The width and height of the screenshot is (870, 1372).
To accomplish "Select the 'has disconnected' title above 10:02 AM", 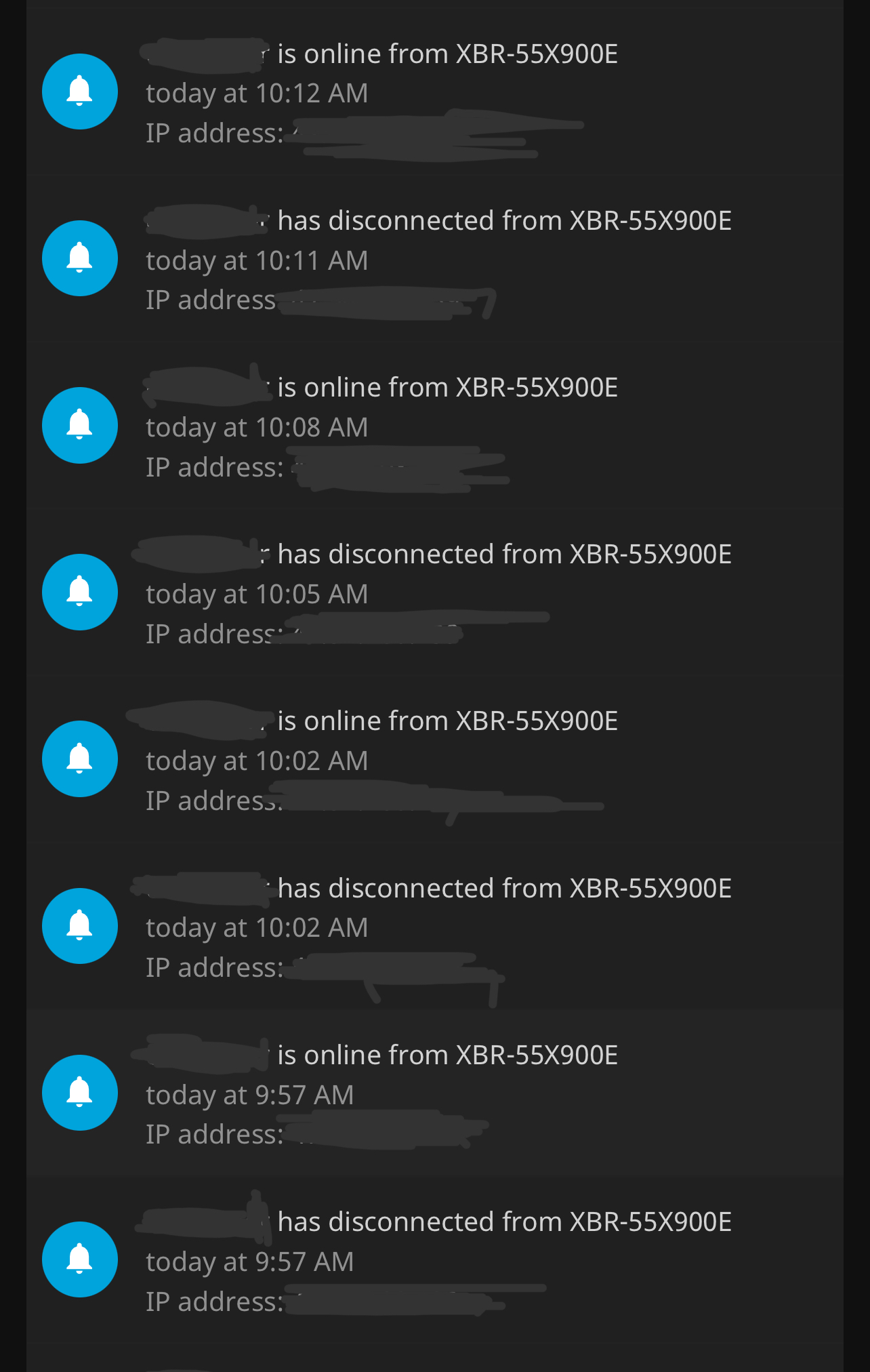I will pos(504,888).
